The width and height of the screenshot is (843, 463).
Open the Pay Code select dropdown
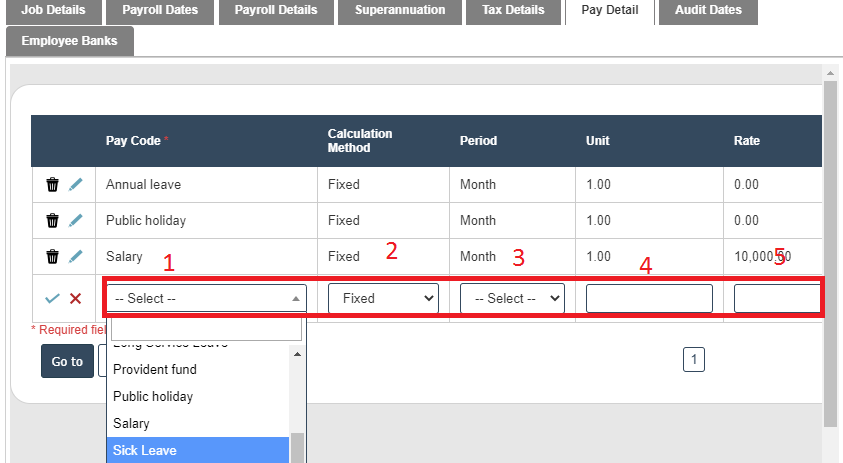(x=206, y=298)
